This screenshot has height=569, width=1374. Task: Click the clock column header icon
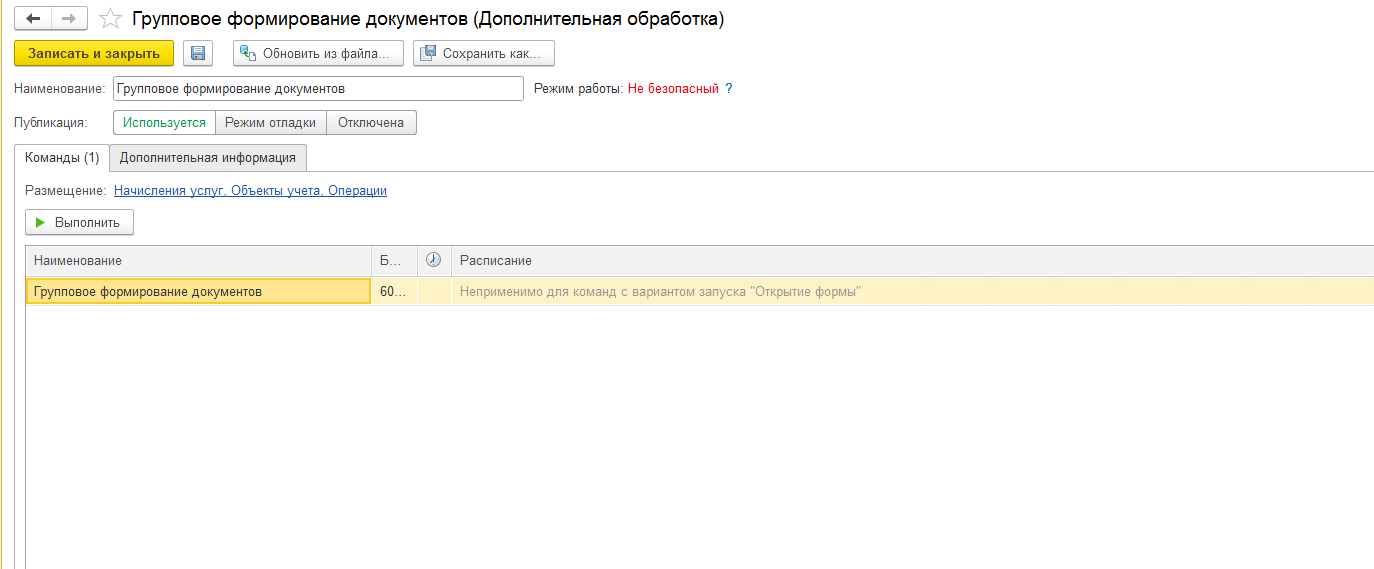(433, 260)
